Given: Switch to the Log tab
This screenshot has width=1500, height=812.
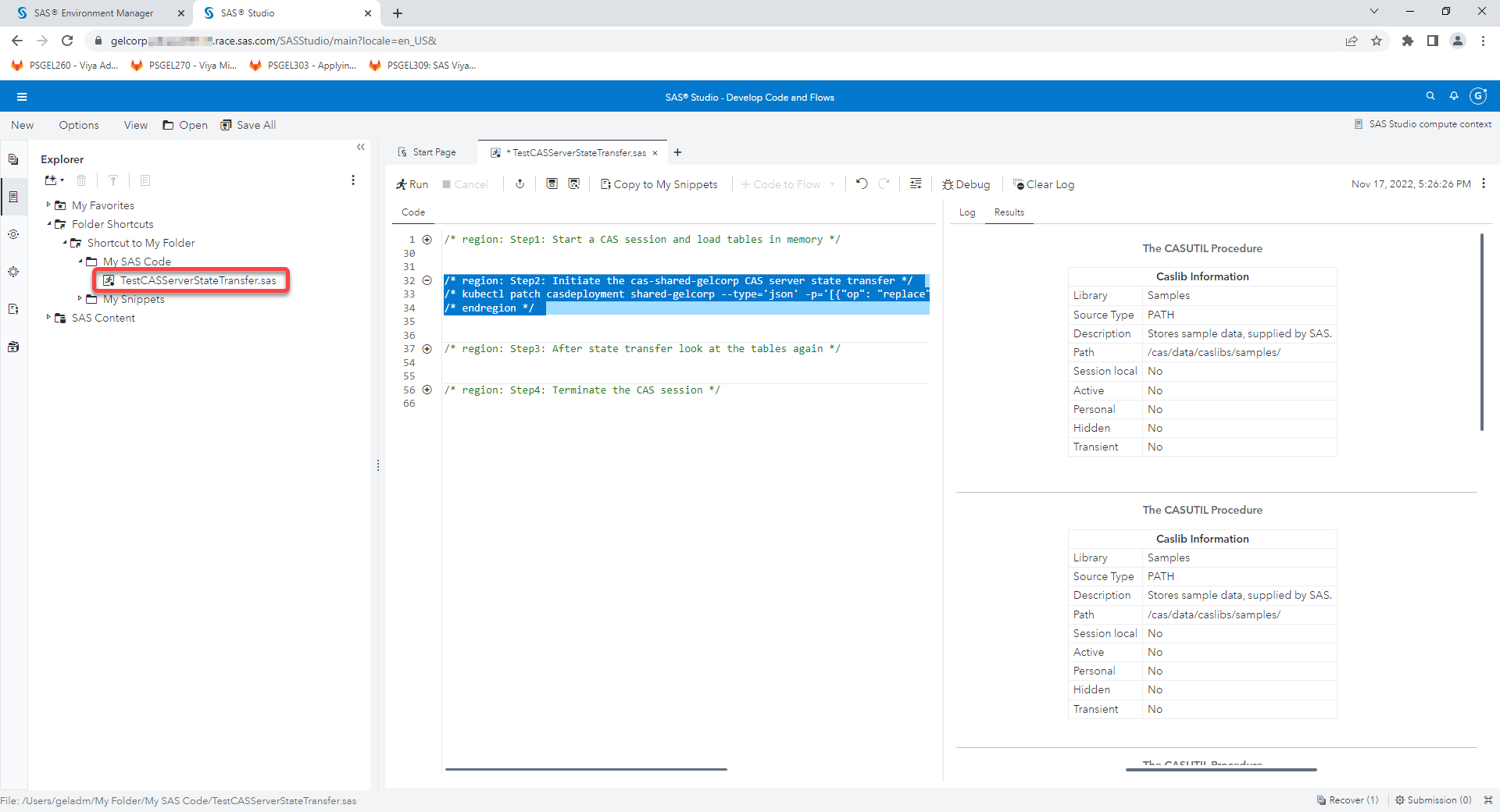Looking at the screenshot, I should (967, 212).
